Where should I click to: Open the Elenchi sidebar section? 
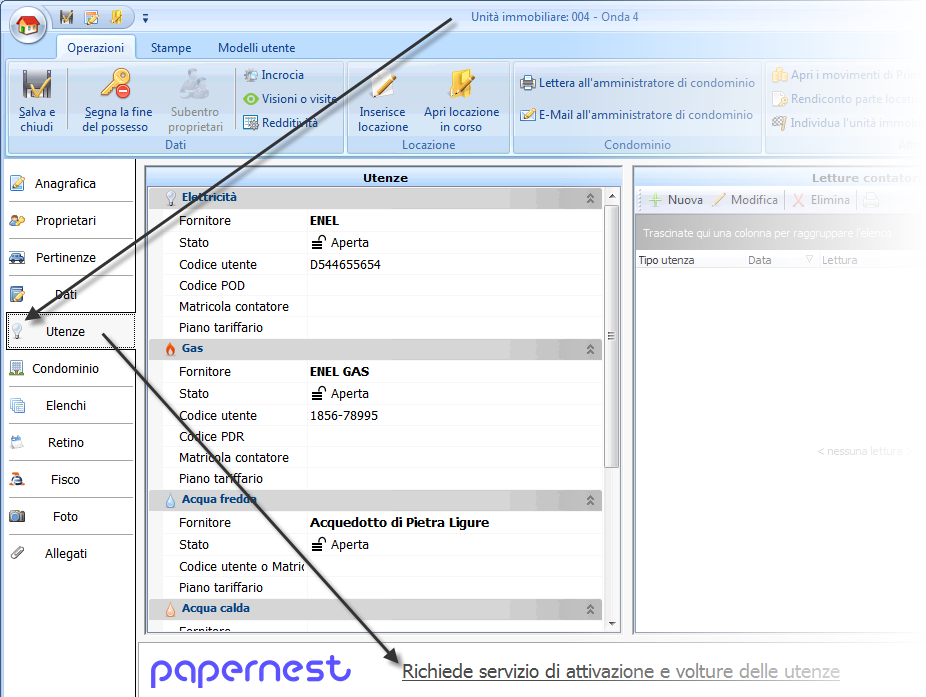coord(71,405)
